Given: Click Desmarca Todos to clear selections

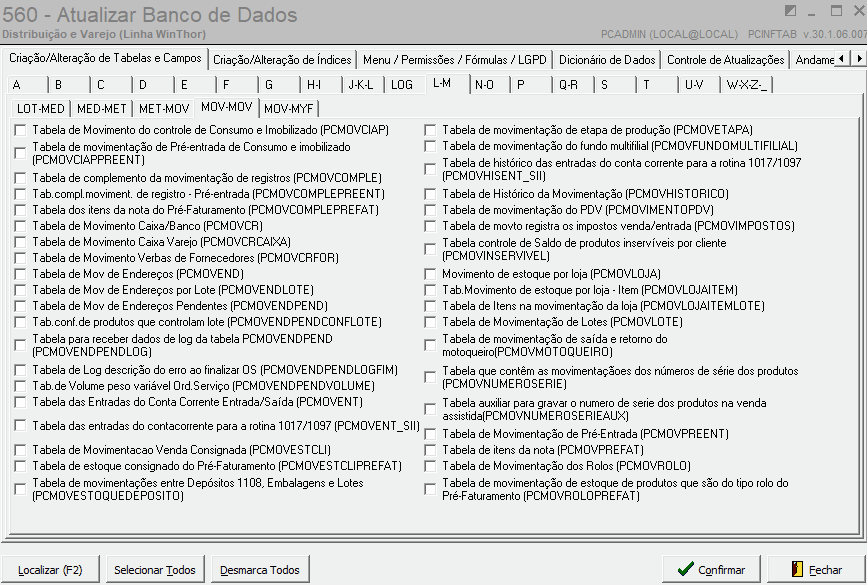Looking at the screenshot, I should point(259,568).
